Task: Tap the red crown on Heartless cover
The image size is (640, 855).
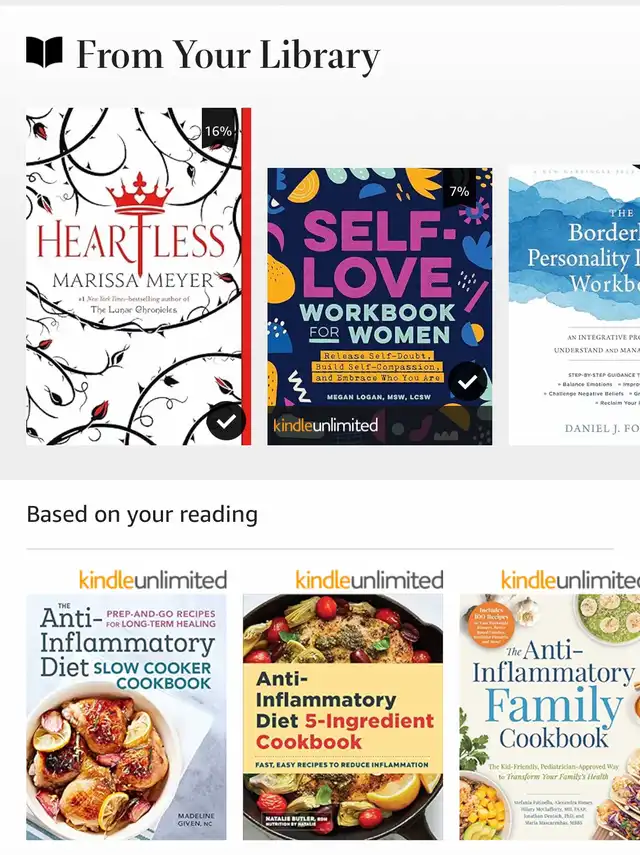Action: (140, 195)
